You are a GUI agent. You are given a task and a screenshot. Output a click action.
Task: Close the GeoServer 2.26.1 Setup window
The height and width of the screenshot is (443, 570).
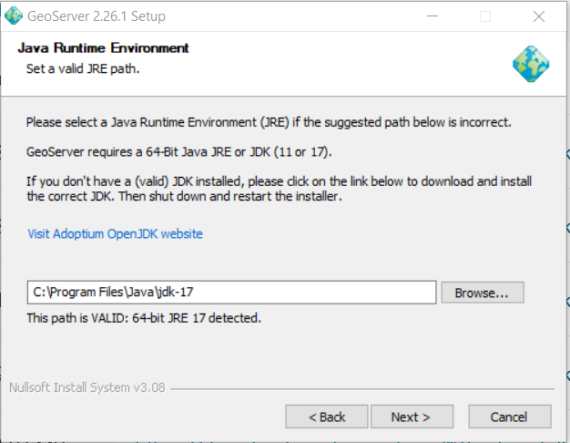(539, 16)
